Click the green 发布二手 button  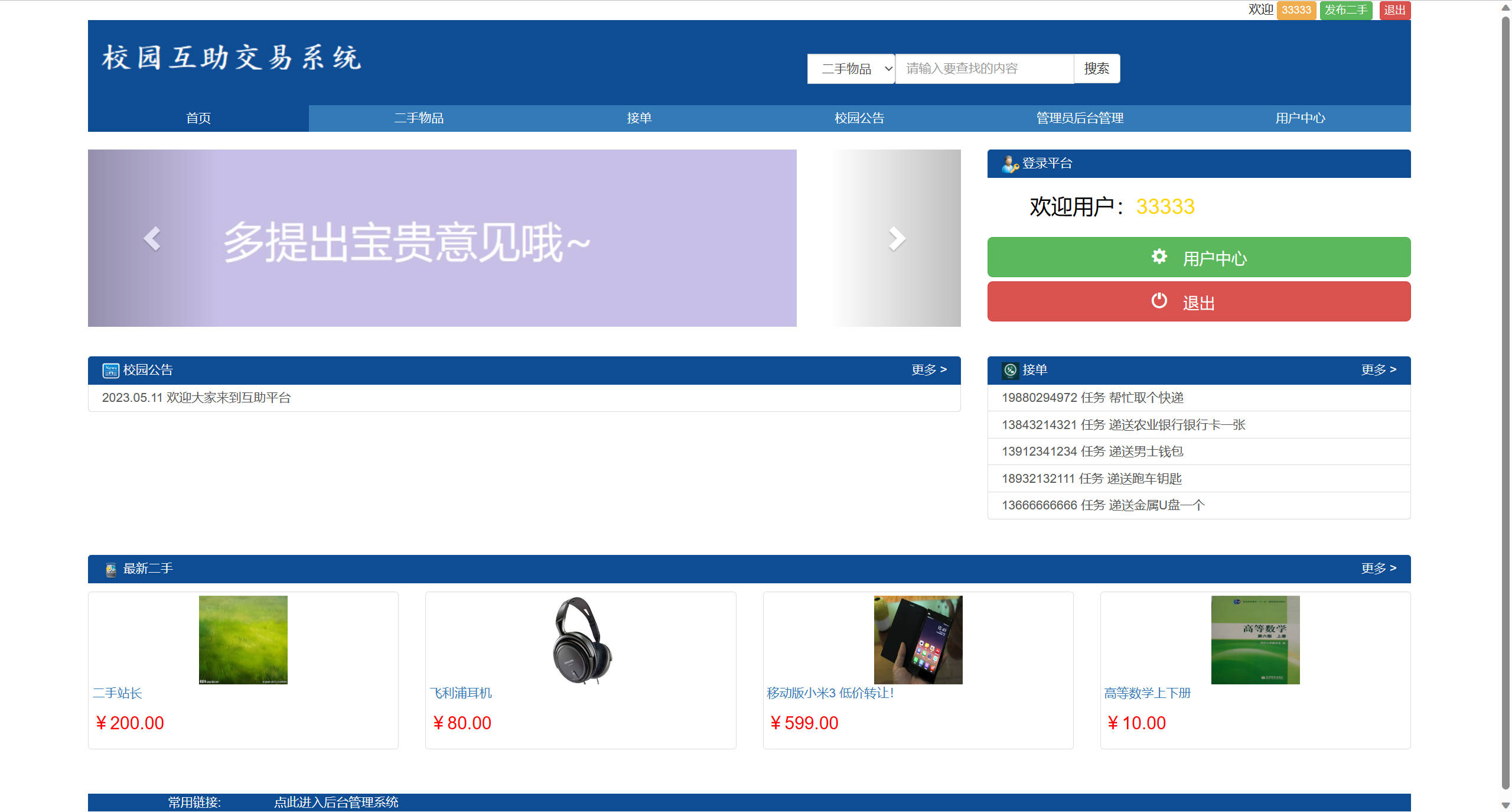[x=1345, y=9]
